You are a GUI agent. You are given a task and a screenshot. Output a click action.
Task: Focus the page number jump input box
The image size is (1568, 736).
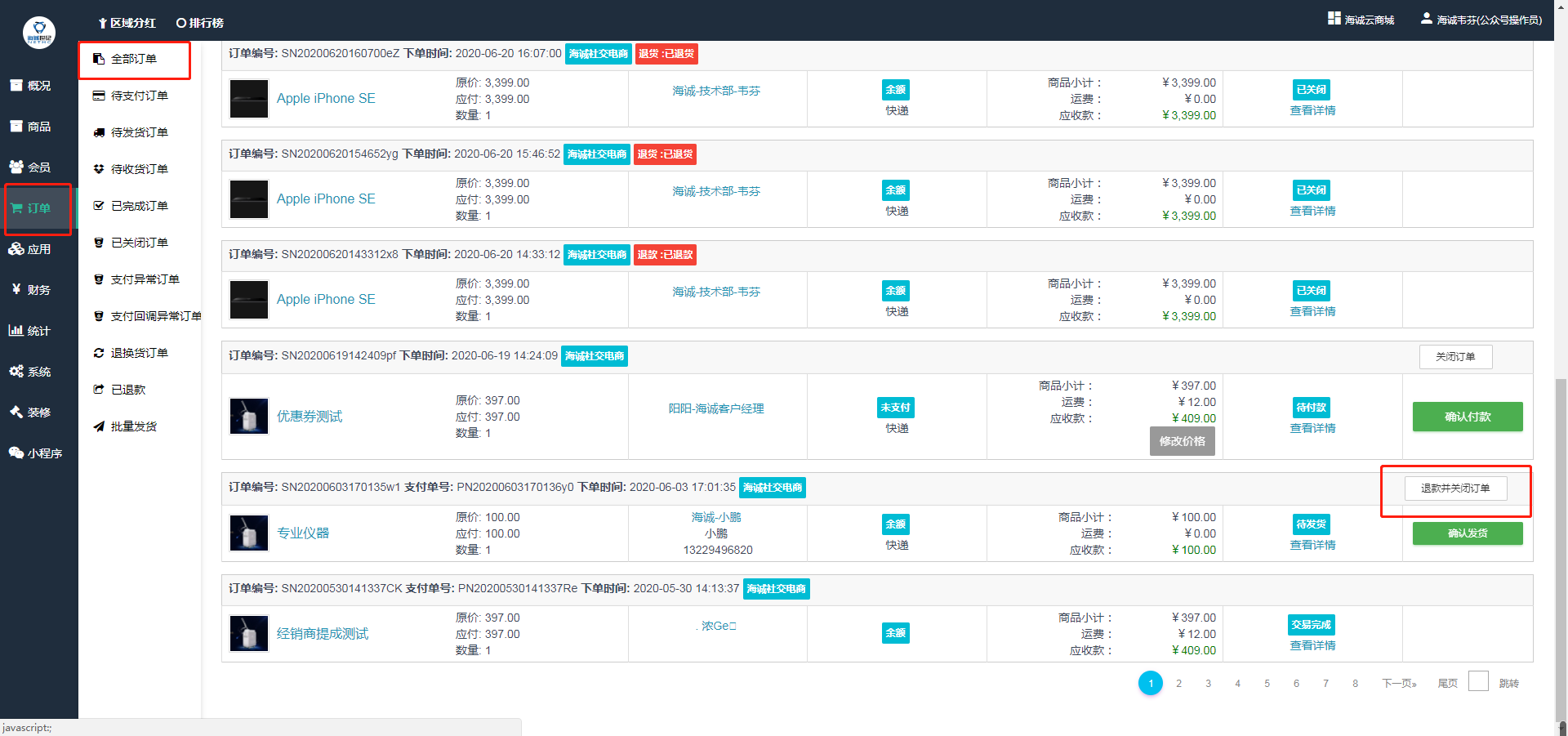click(1478, 681)
